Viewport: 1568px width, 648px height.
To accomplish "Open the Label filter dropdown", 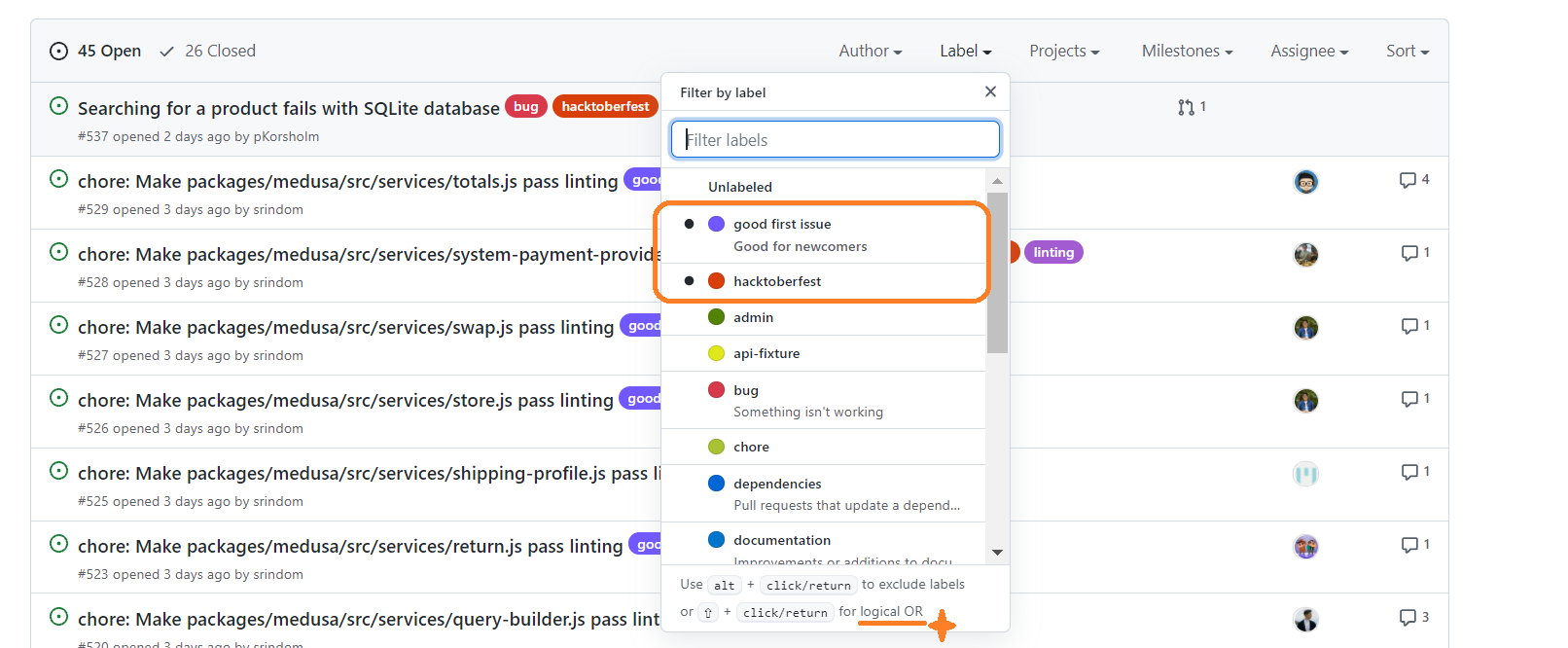I will pos(966,51).
